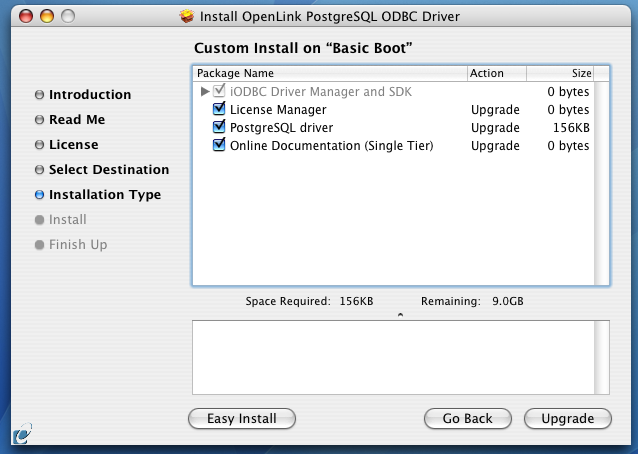Close the installer window

pos(26,16)
